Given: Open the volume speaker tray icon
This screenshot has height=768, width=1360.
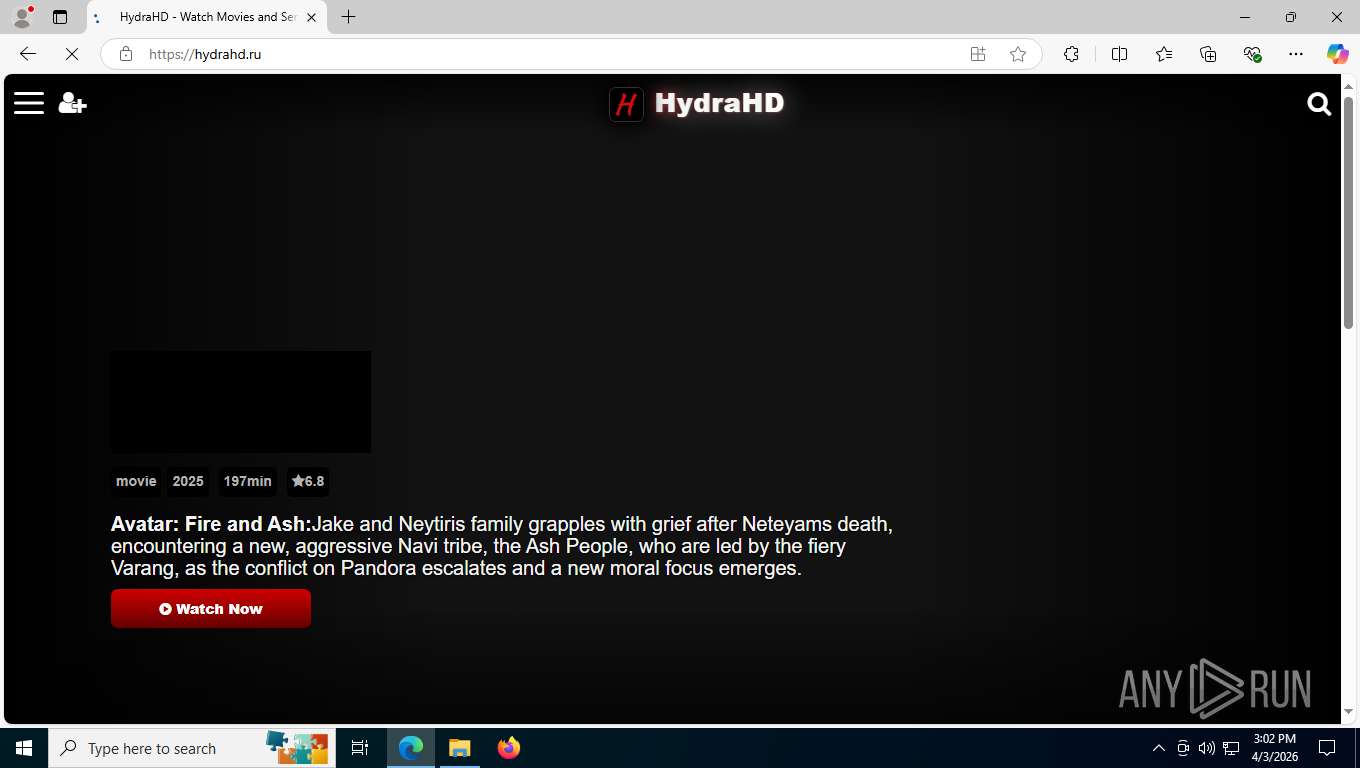Looking at the screenshot, I should [x=1207, y=748].
